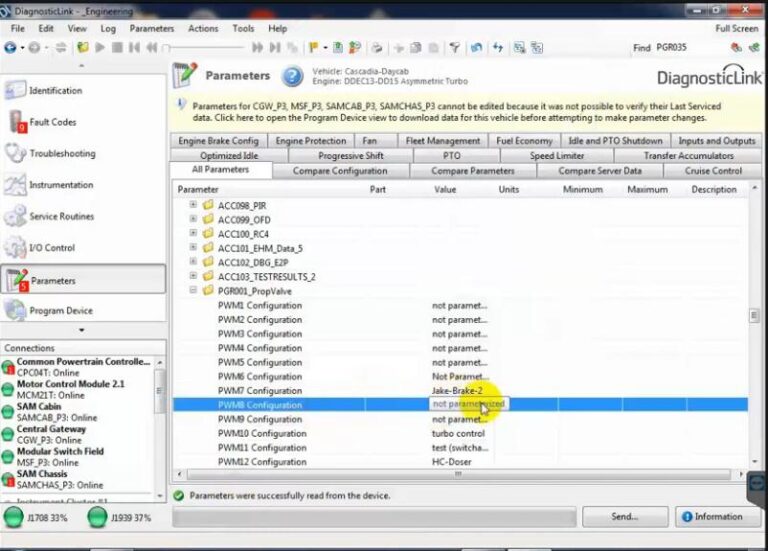Click the fast forward playback icon
Image resolution: width=768 pixels, height=551 pixels.
coord(257,48)
